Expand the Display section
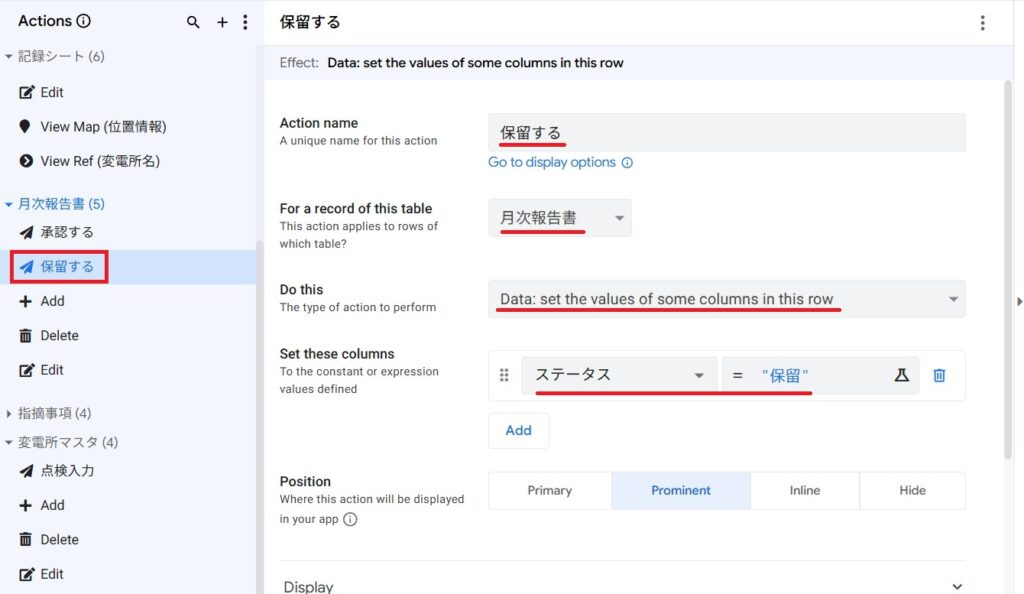The height and width of the screenshot is (594, 1024). [956, 587]
